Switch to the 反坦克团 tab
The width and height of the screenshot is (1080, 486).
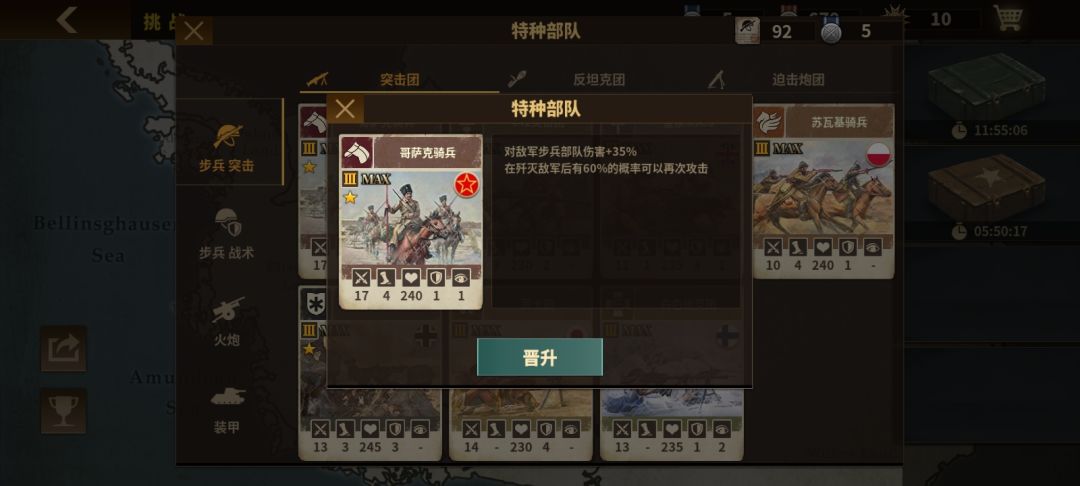(x=599, y=79)
